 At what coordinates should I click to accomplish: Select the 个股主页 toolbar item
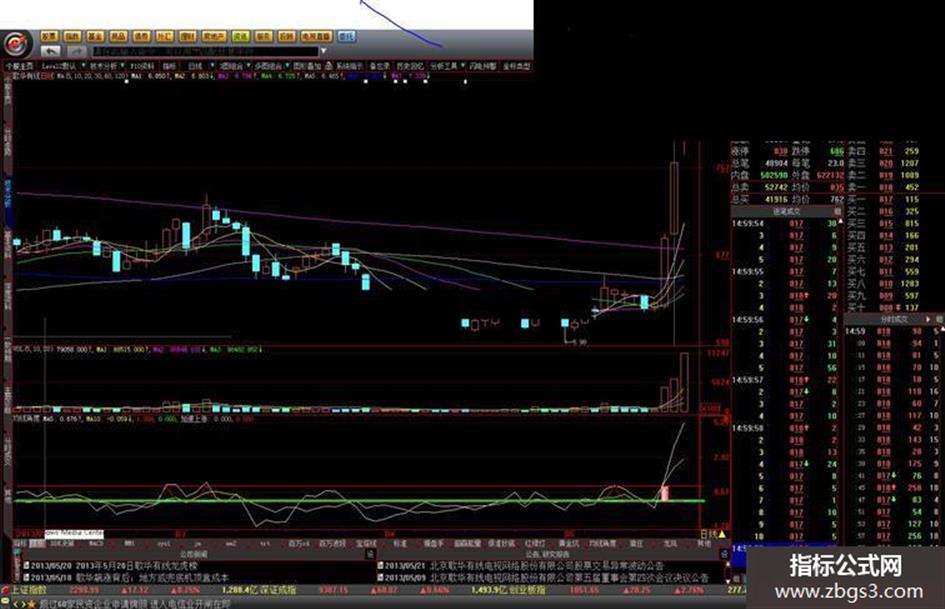19,66
